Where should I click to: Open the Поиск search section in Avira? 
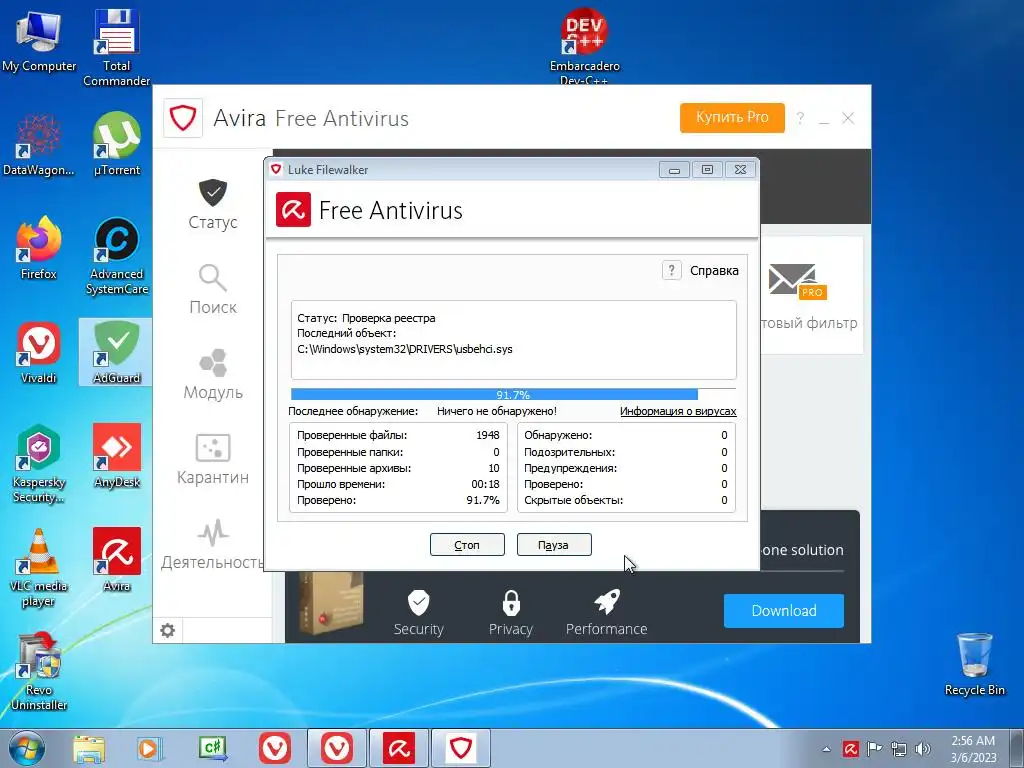tap(213, 289)
